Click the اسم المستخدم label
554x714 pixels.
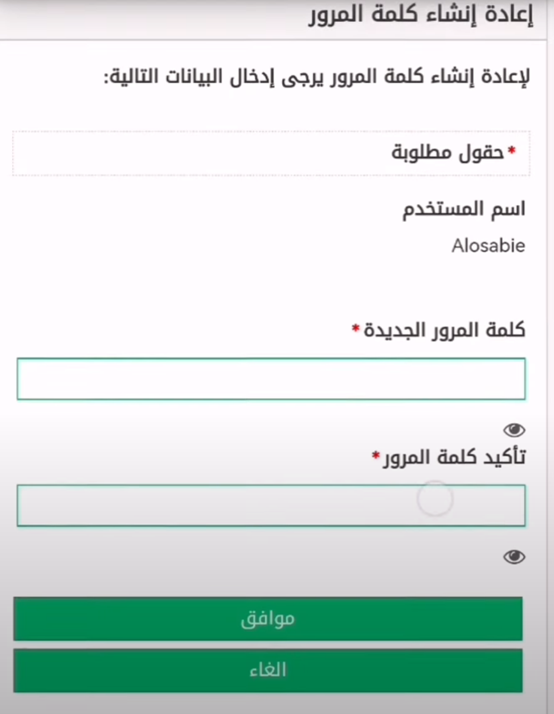tap(463, 209)
